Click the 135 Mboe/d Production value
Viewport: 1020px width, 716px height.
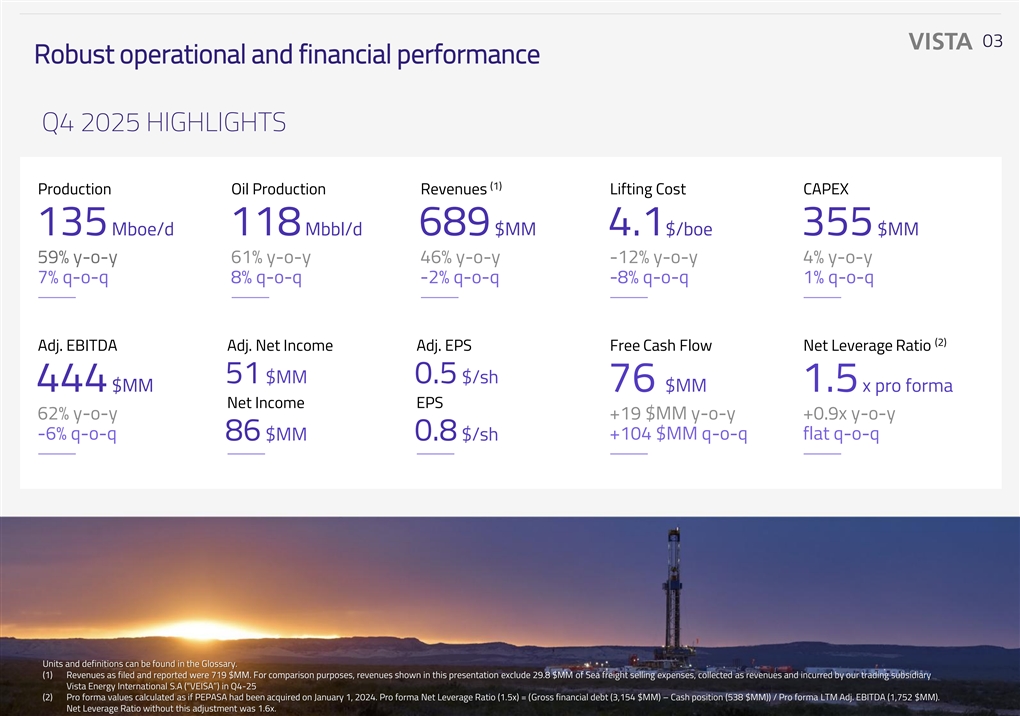105,222
